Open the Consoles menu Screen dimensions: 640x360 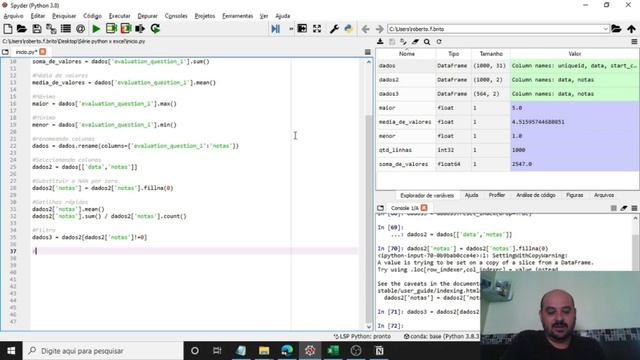pyautogui.click(x=176, y=16)
